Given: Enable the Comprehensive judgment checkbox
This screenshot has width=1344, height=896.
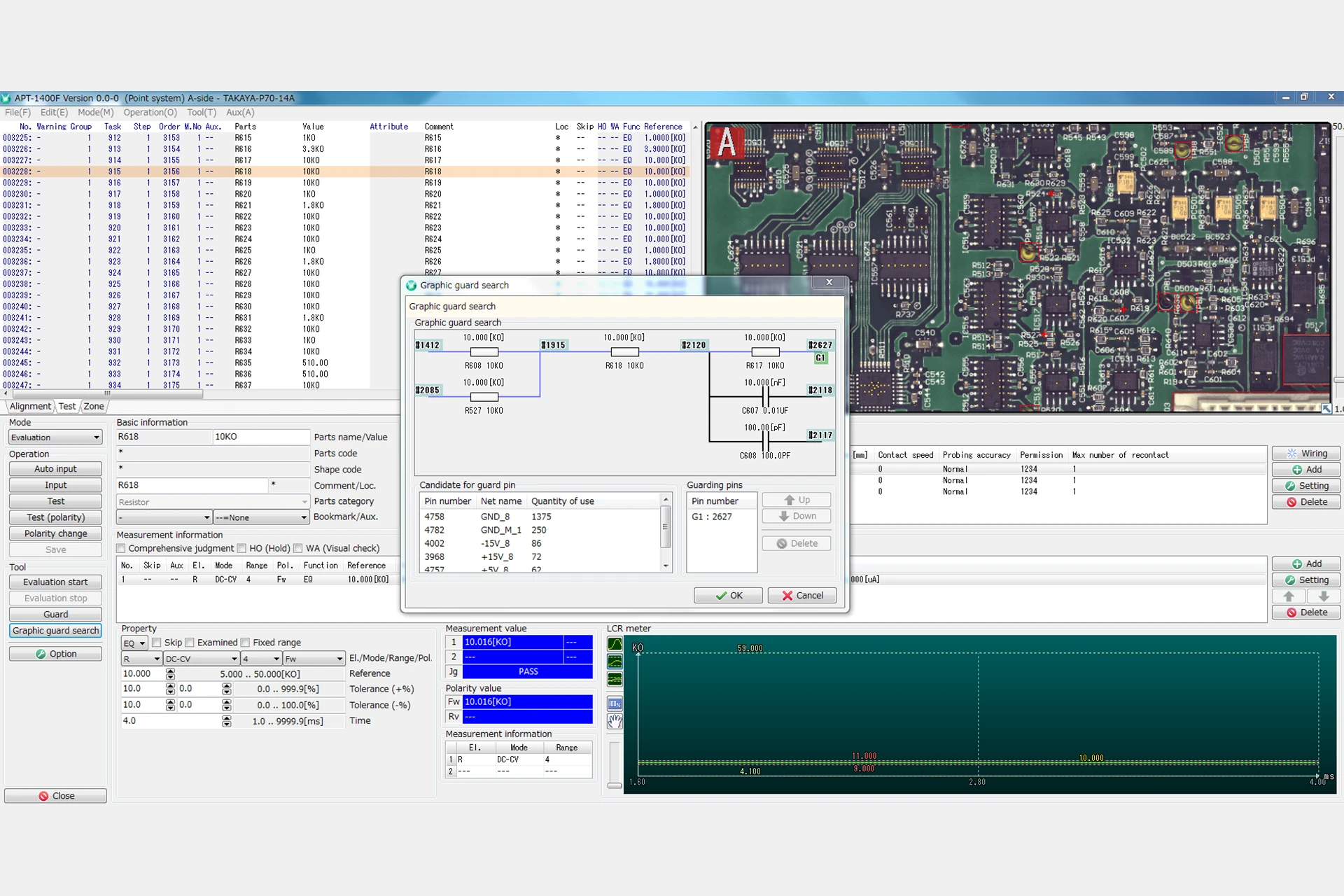Looking at the screenshot, I should pos(121,548).
